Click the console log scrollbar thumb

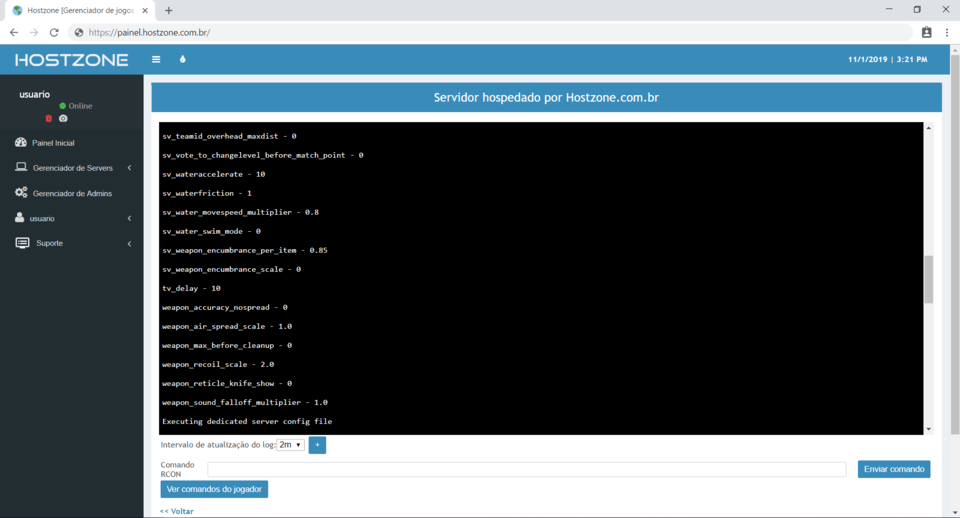click(928, 279)
